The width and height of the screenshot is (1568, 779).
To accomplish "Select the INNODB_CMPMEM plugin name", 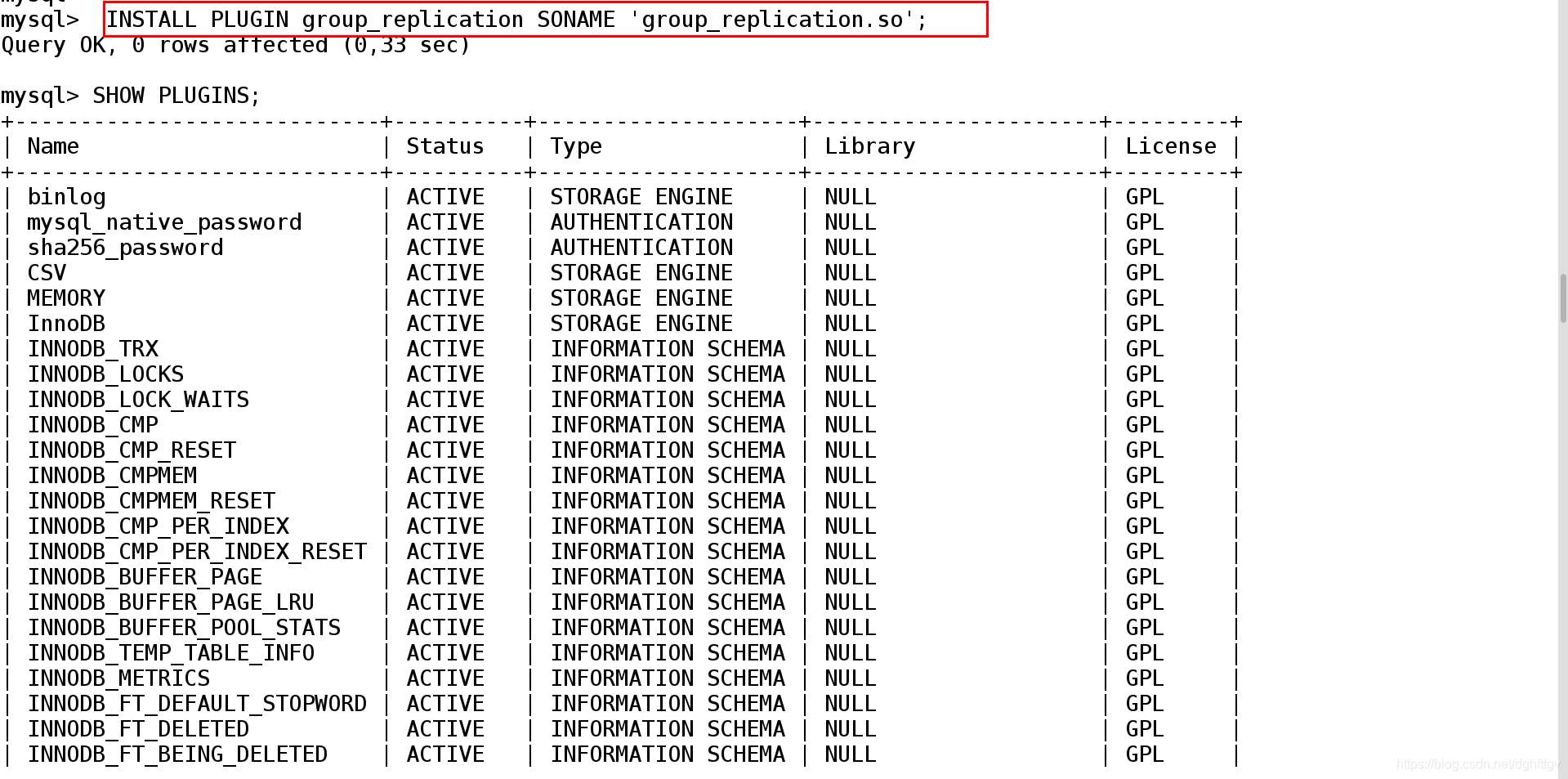I will (x=112, y=476).
